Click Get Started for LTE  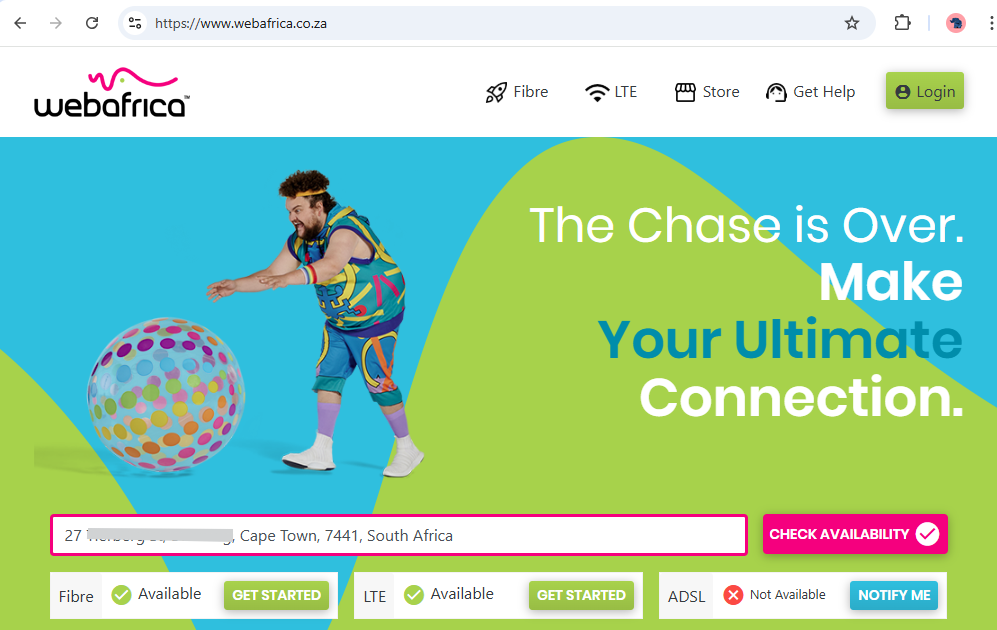coord(581,596)
